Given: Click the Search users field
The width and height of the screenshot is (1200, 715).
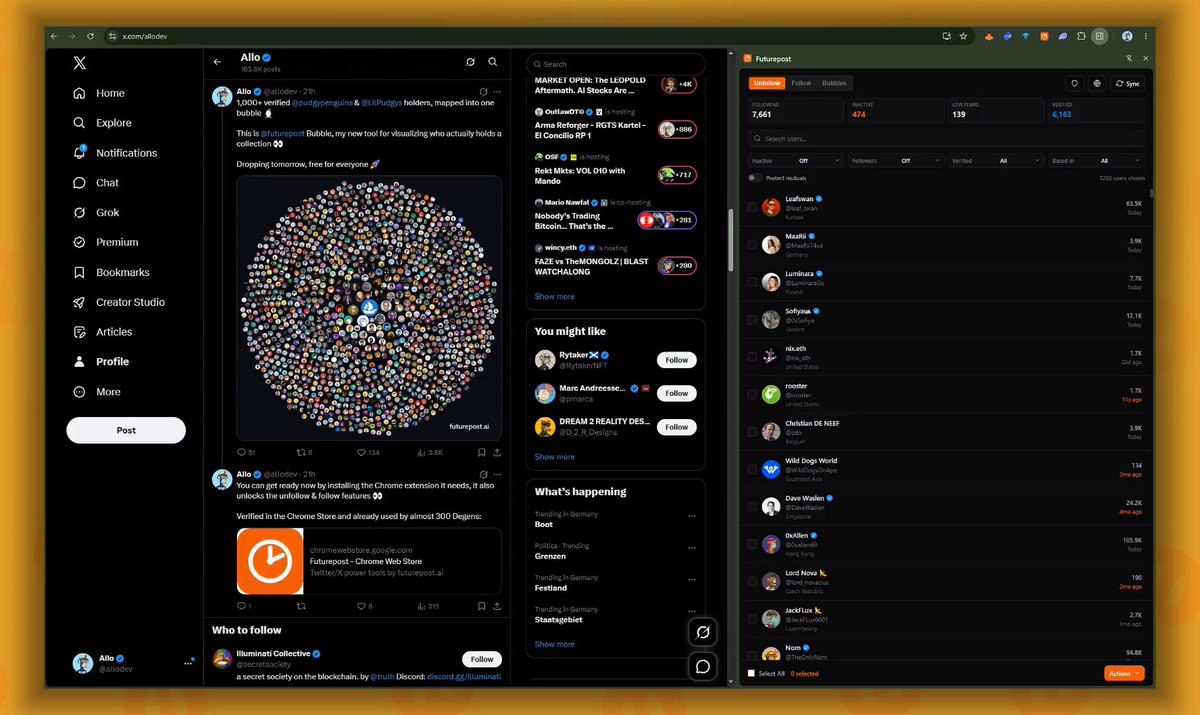Looking at the screenshot, I should coord(946,139).
